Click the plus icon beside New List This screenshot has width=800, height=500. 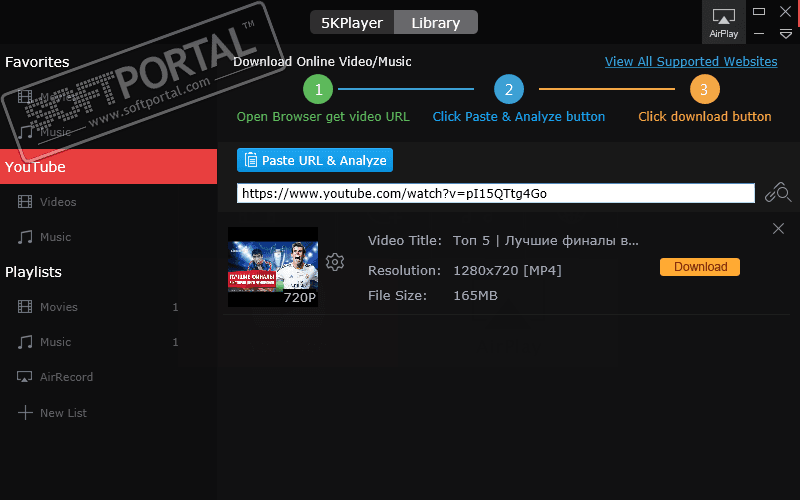point(25,413)
